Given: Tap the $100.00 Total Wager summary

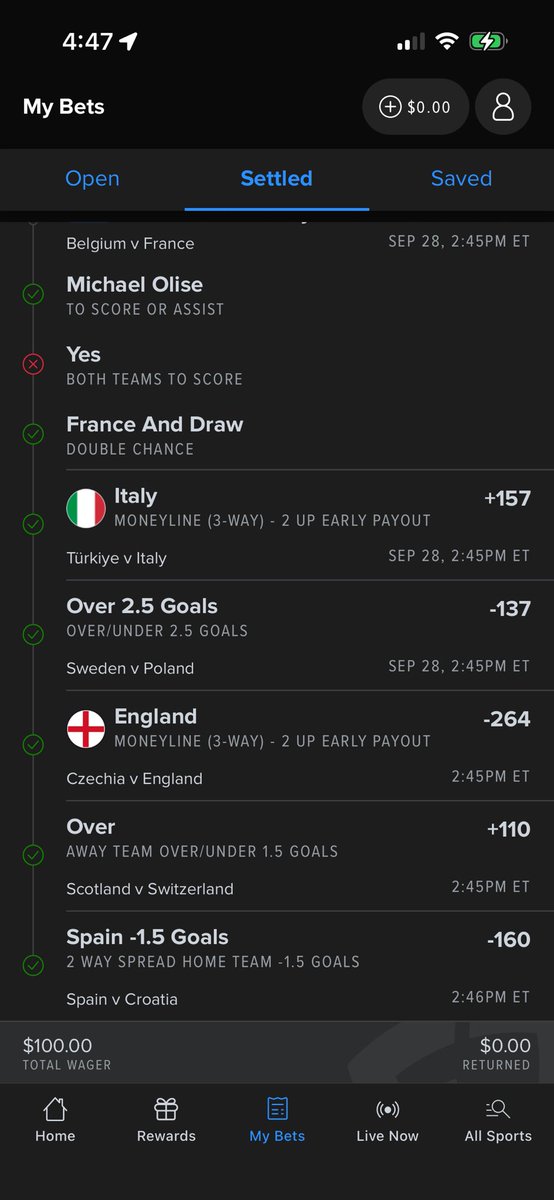Looking at the screenshot, I should coord(67,1054).
